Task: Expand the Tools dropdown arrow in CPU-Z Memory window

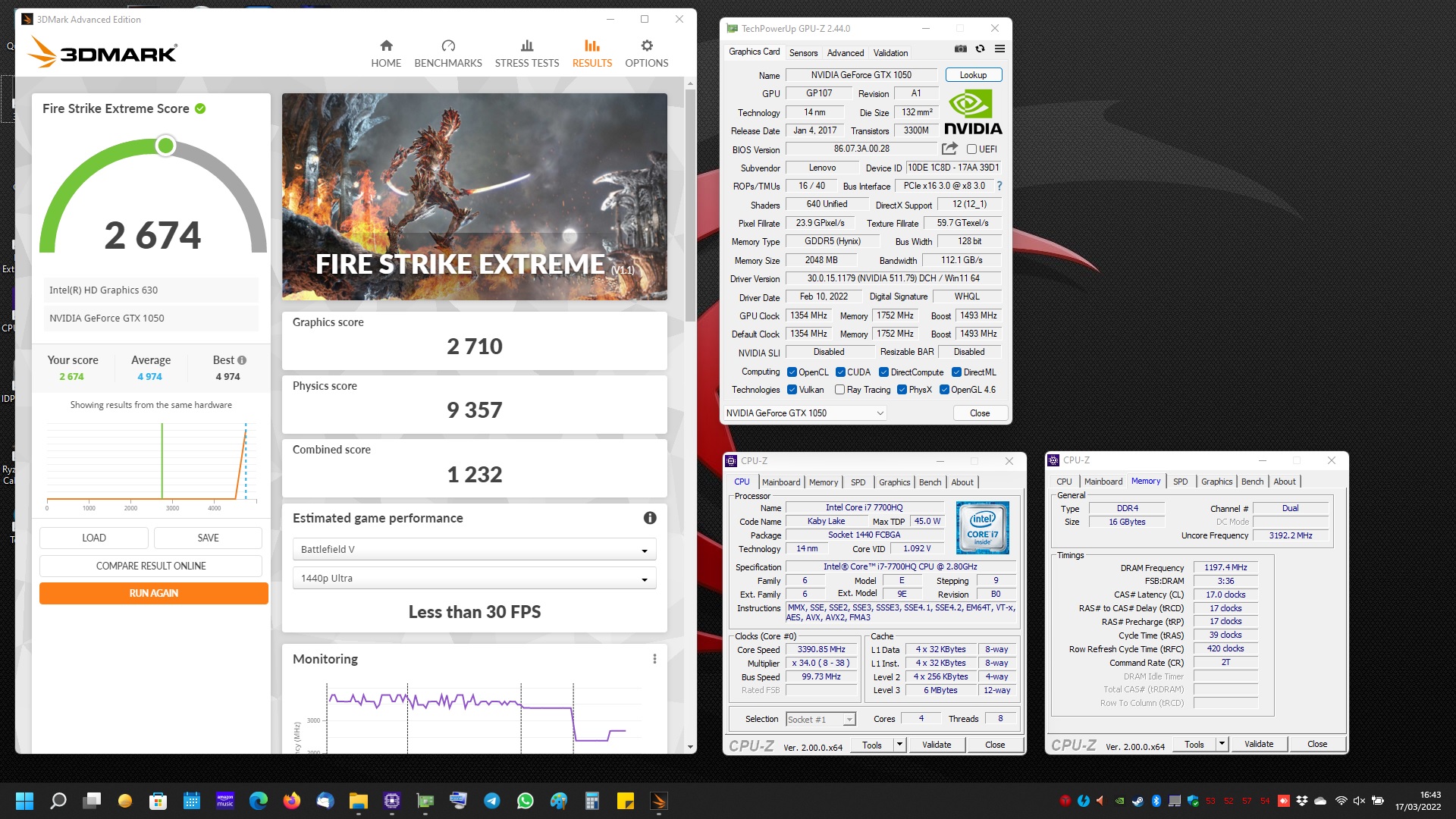Action: [1222, 744]
